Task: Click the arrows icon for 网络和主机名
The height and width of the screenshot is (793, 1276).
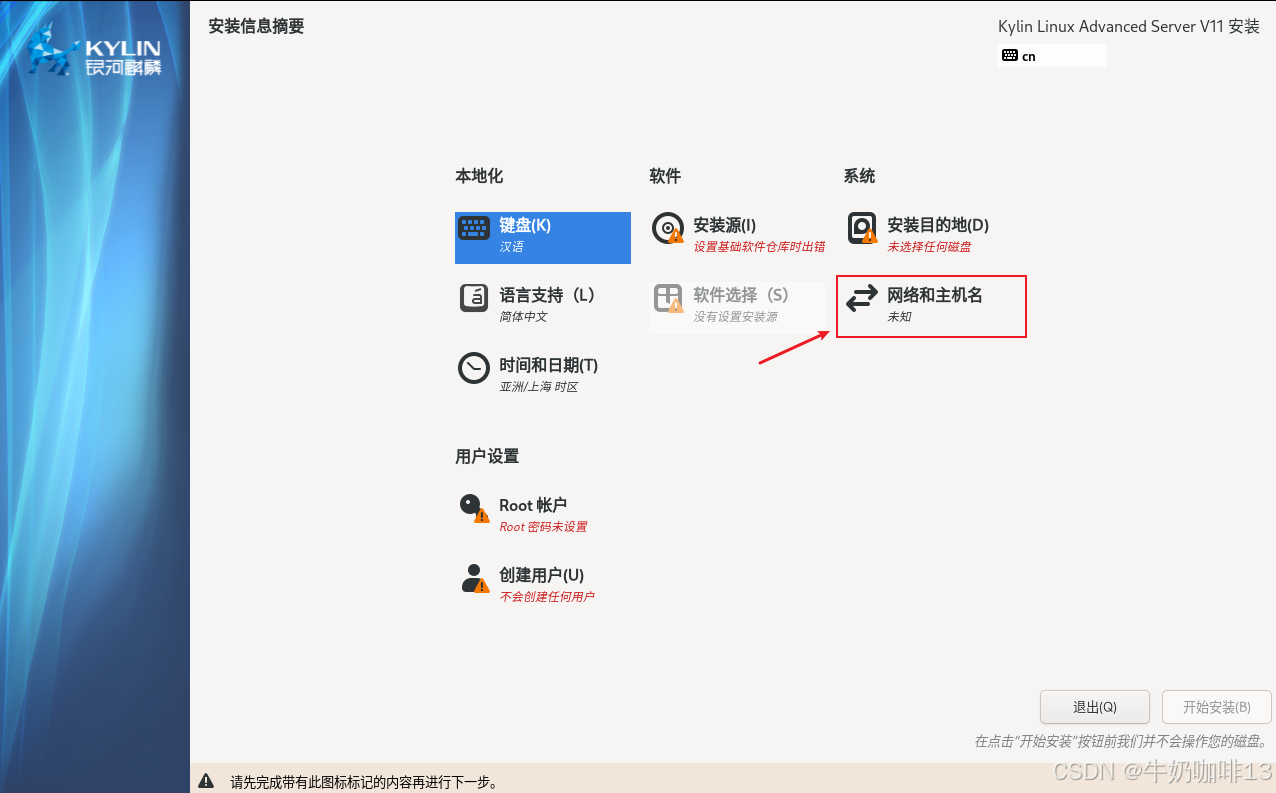Action: 862,298
